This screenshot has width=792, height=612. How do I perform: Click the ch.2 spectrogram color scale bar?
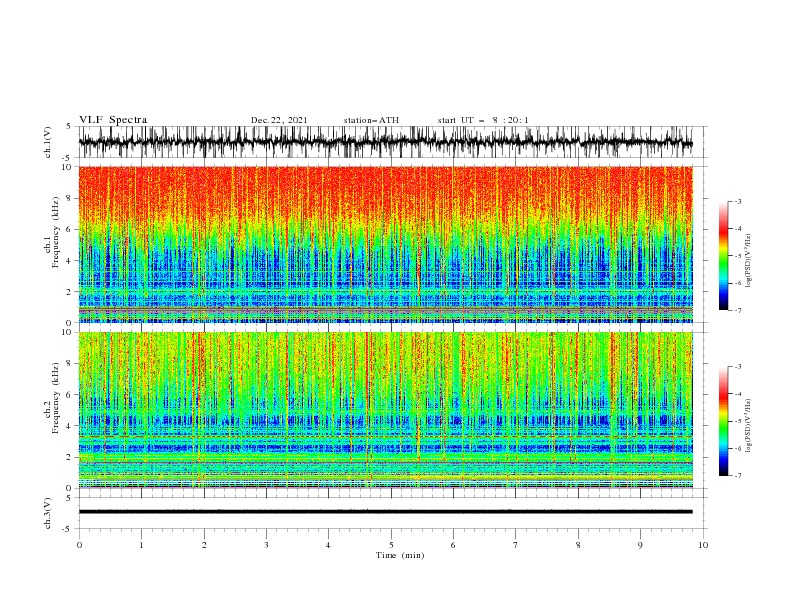tap(723, 421)
